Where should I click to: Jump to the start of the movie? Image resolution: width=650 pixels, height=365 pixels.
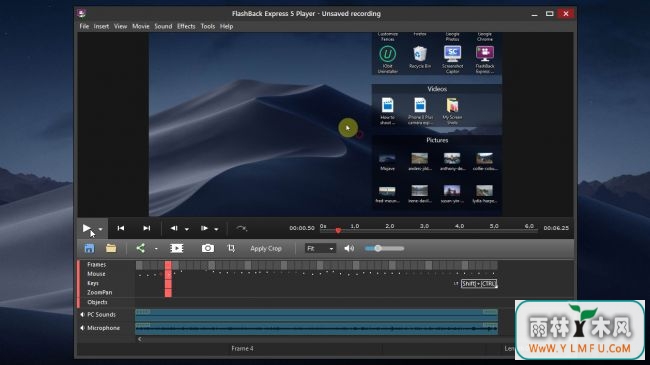[x=121, y=228]
